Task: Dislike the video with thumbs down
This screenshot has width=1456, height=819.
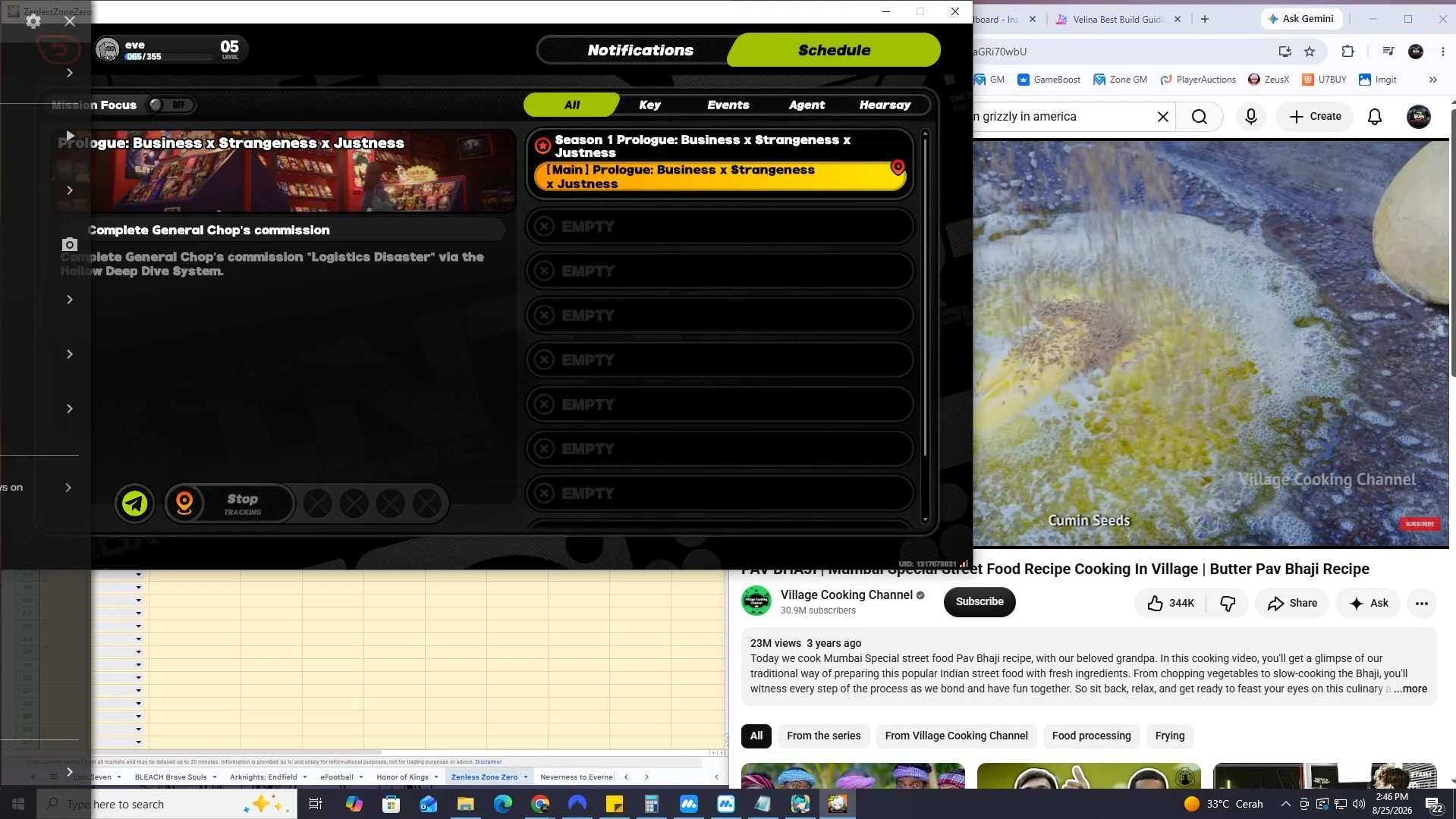Action: coord(1227,603)
